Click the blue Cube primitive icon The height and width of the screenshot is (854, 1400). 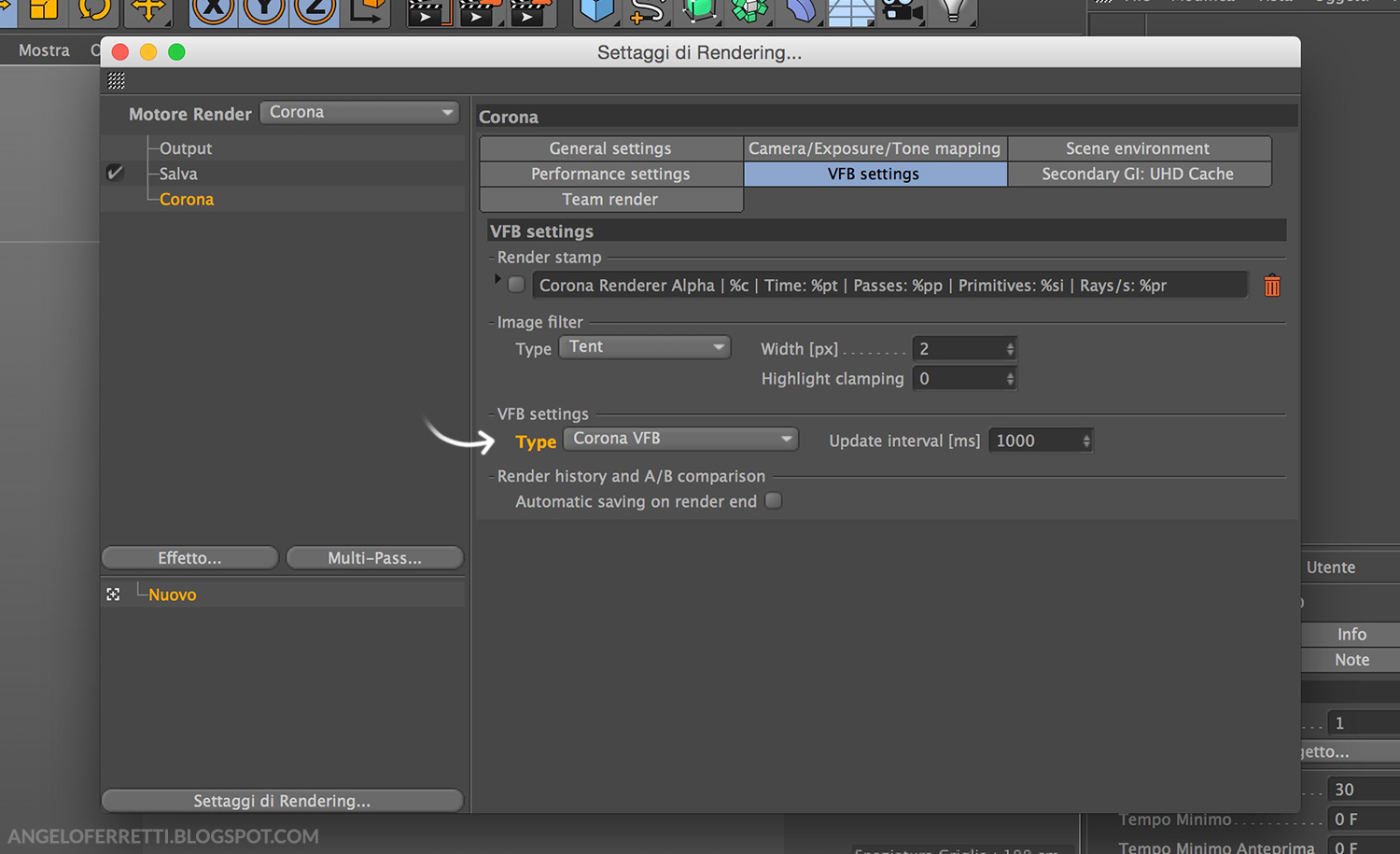(595, 9)
